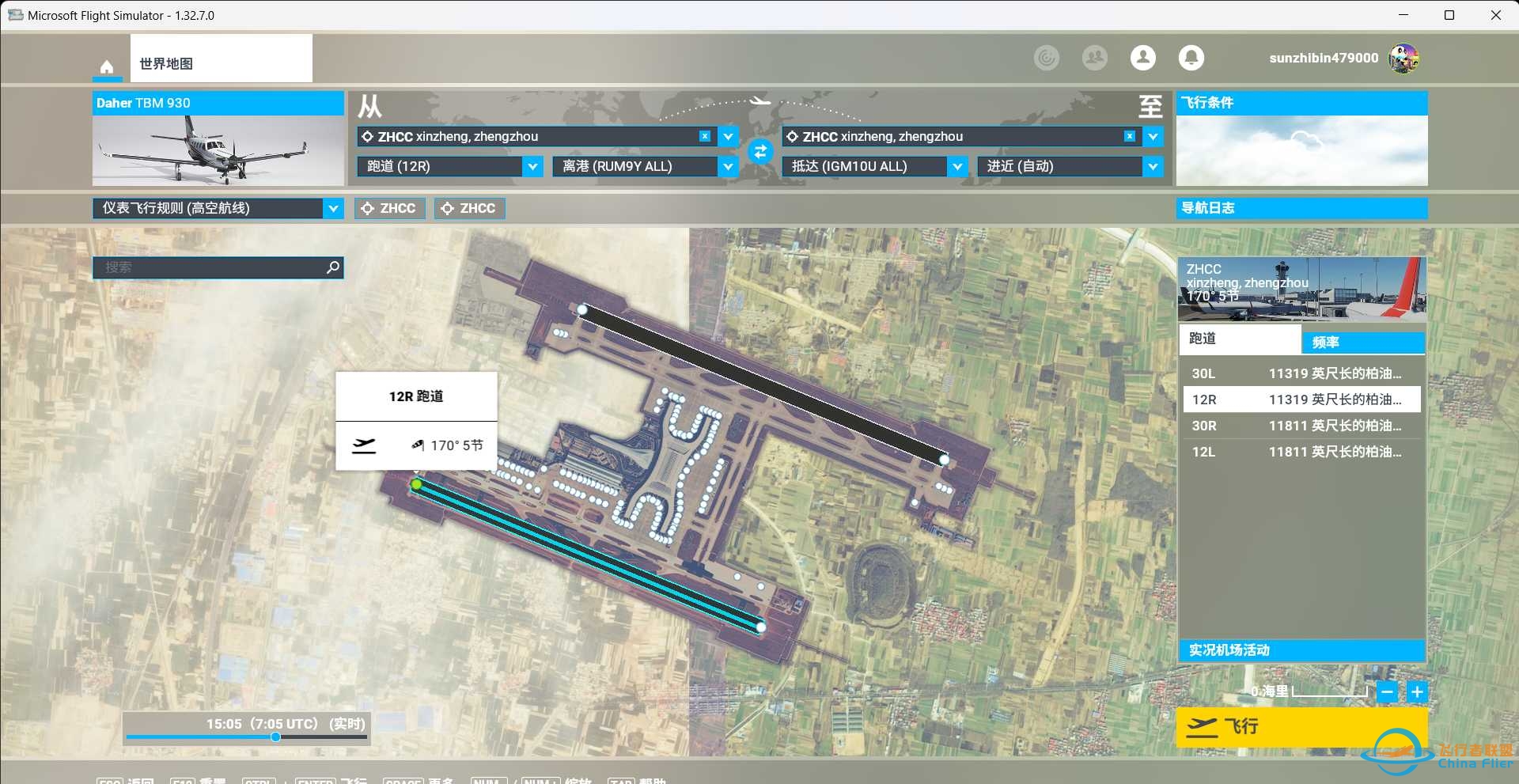Open the 离港 (RUM9Y ALL) departure dropdown
Screen dimensions: 1519x784
point(646,166)
